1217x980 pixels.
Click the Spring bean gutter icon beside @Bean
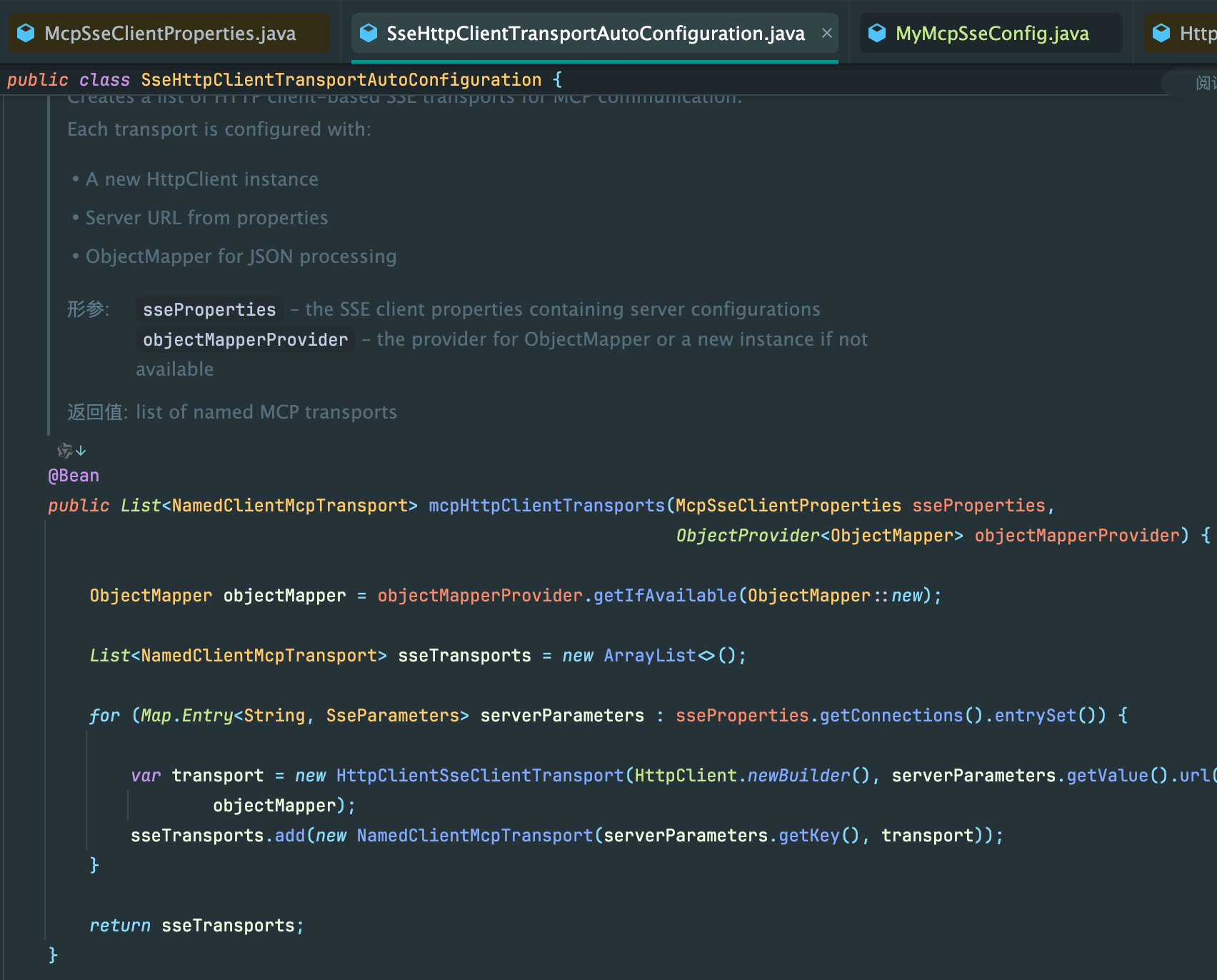pos(64,450)
